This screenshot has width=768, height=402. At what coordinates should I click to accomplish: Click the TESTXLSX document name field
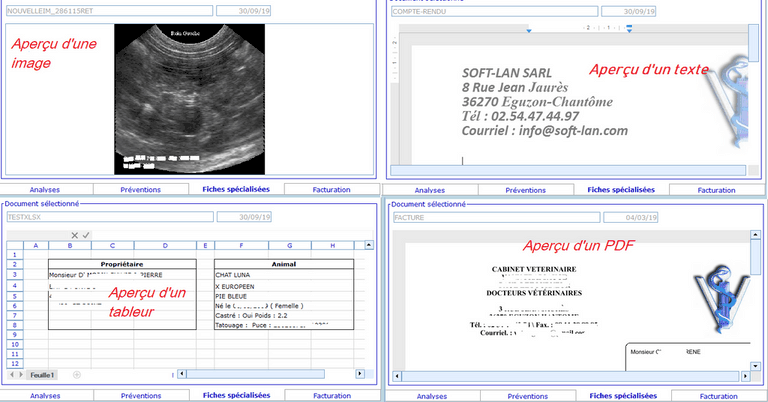[x=108, y=216]
